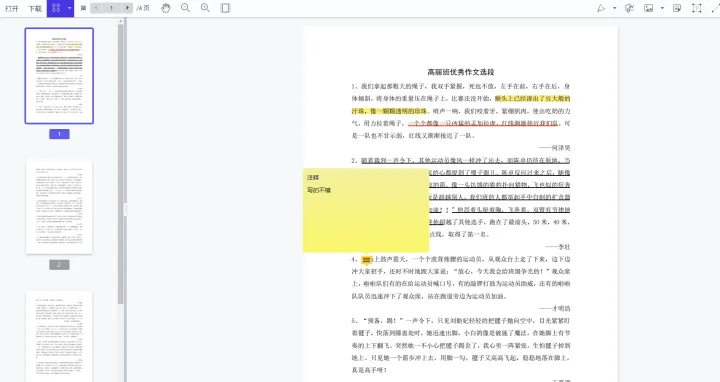This screenshot has height=382, width=720.
Task: Click the author name 才明浩
Action: point(561,309)
